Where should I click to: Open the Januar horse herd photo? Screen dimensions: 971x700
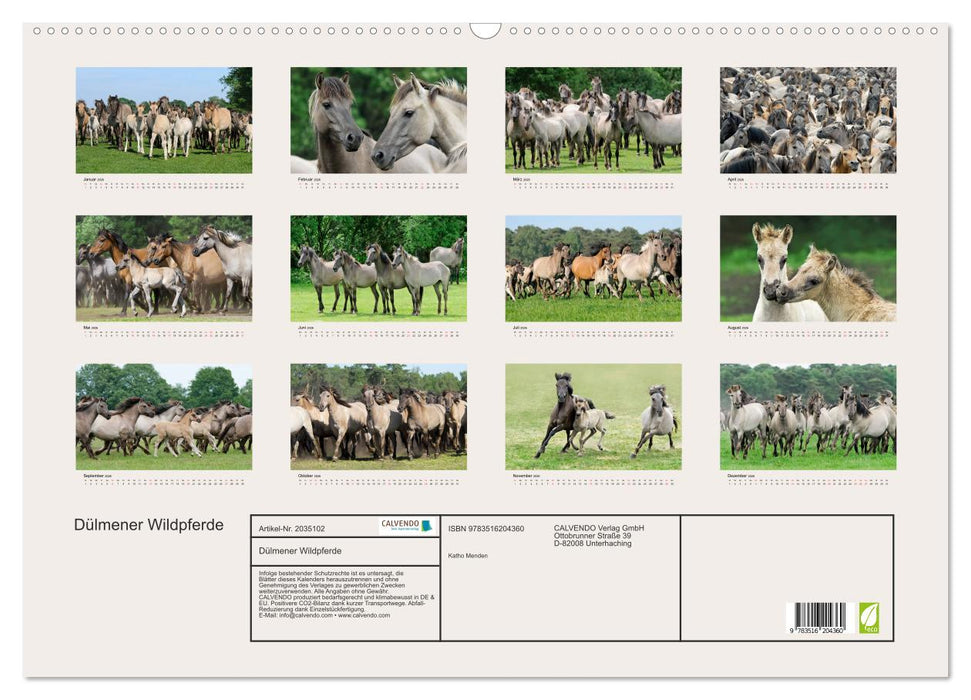[x=164, y=120]
